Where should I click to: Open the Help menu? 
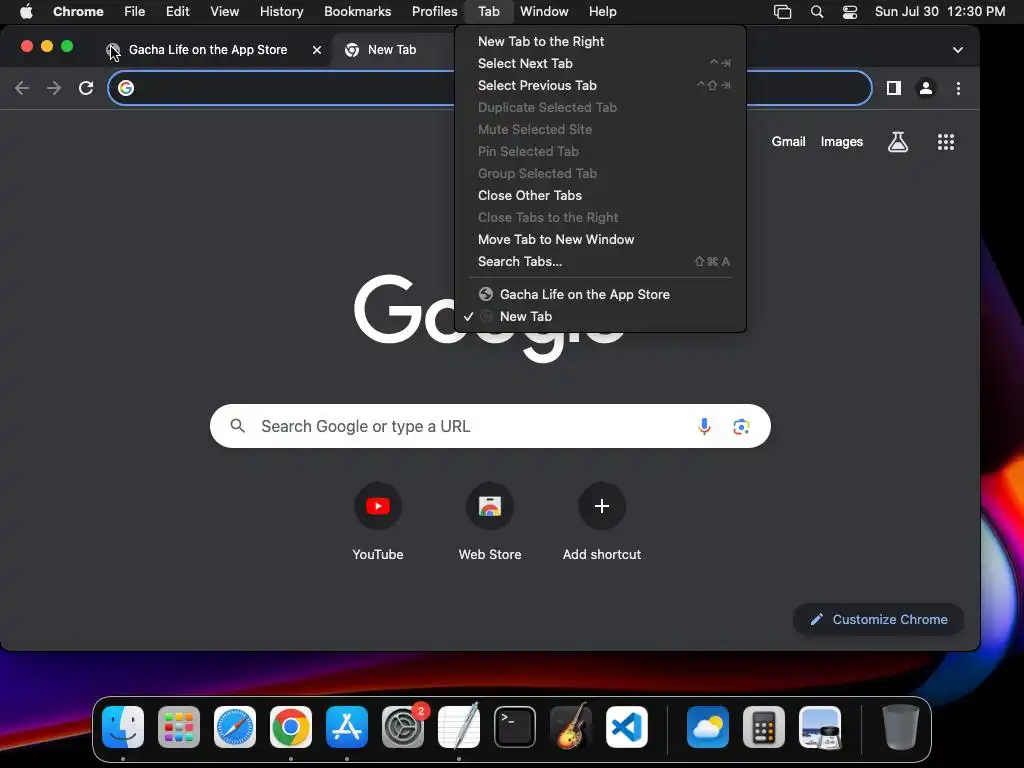point(602,12)
